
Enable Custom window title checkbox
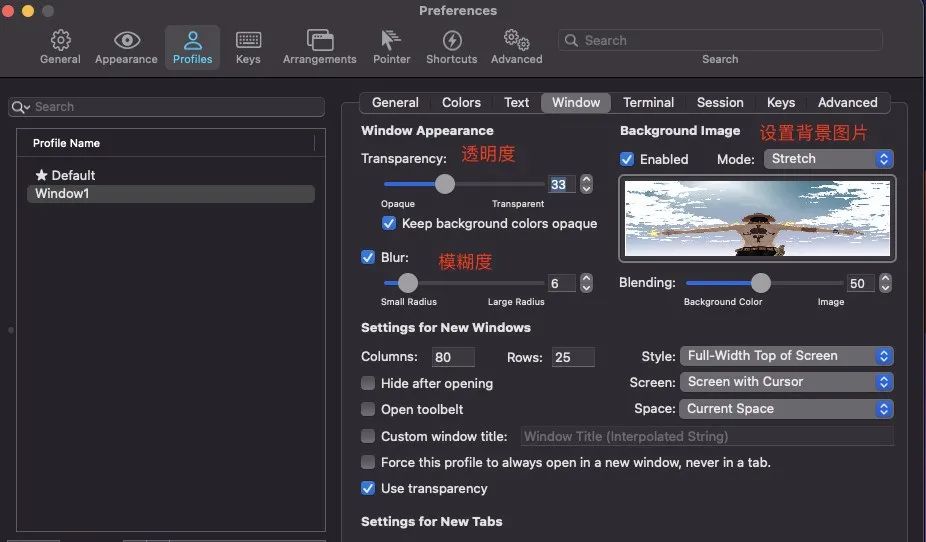point(368,436)
